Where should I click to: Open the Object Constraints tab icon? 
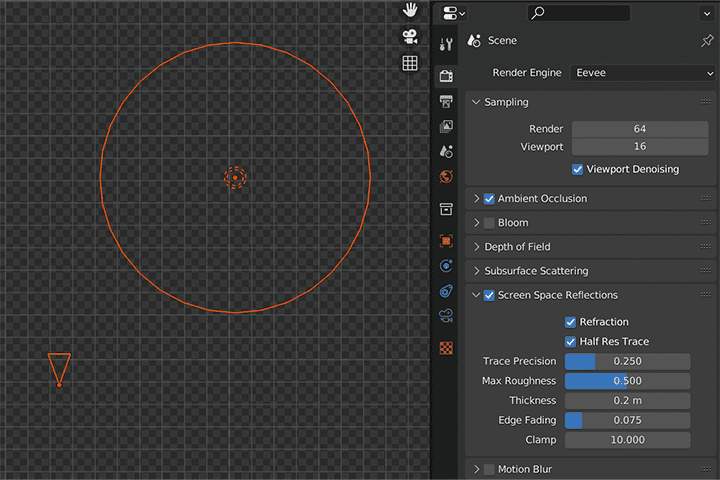(446, 291)
